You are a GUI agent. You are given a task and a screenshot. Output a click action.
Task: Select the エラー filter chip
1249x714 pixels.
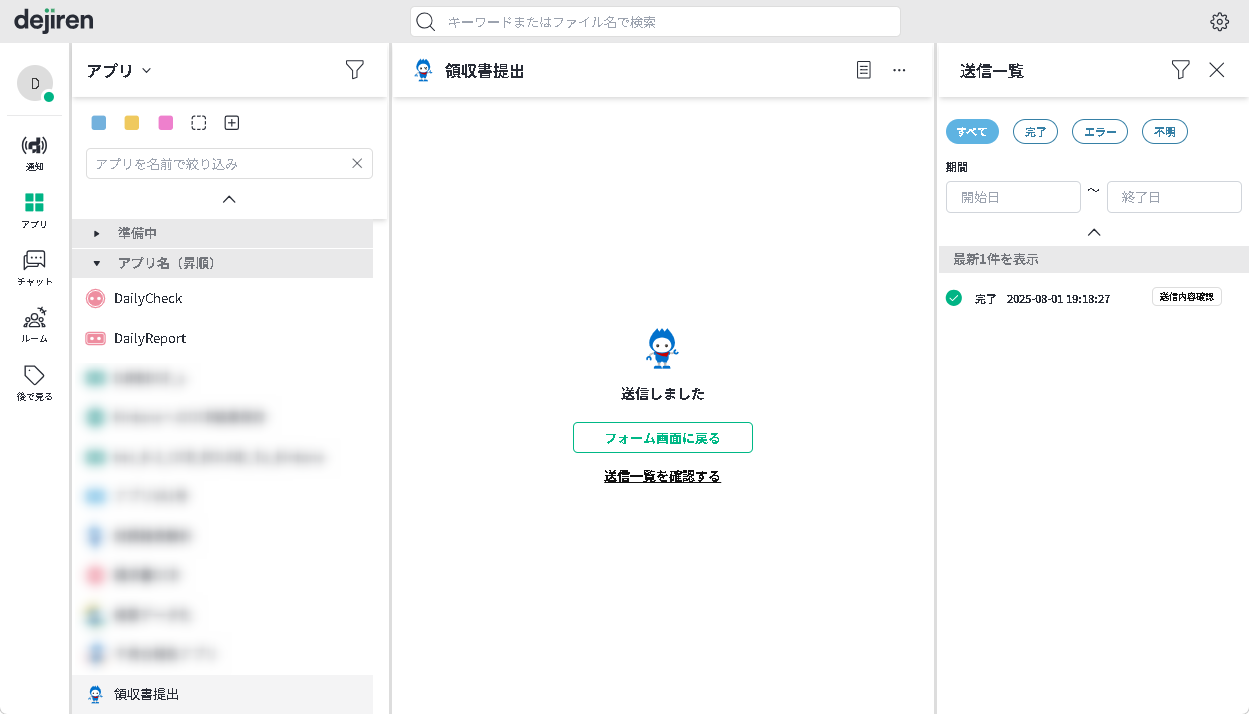point(1099,132)
